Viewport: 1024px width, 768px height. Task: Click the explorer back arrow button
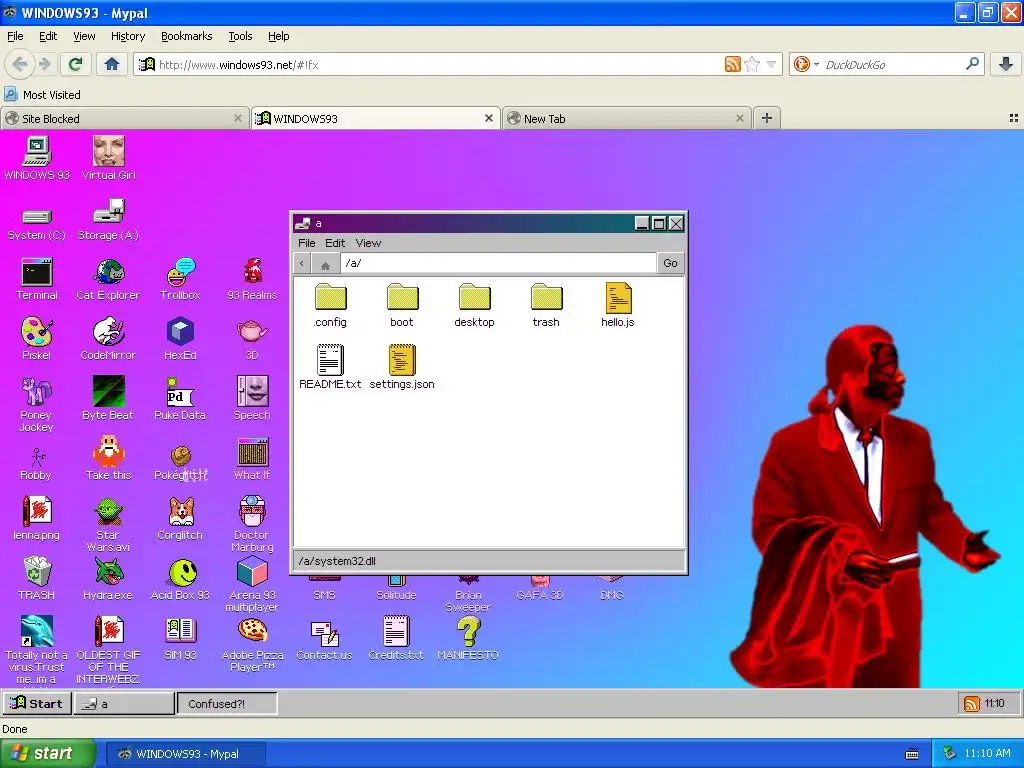coord(302,263)
